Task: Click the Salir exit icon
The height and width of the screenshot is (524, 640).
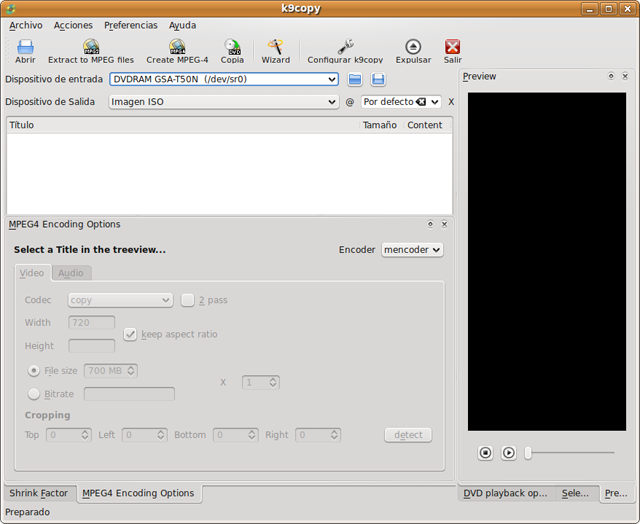Action: pyautogui.click(x=452, y=47)
